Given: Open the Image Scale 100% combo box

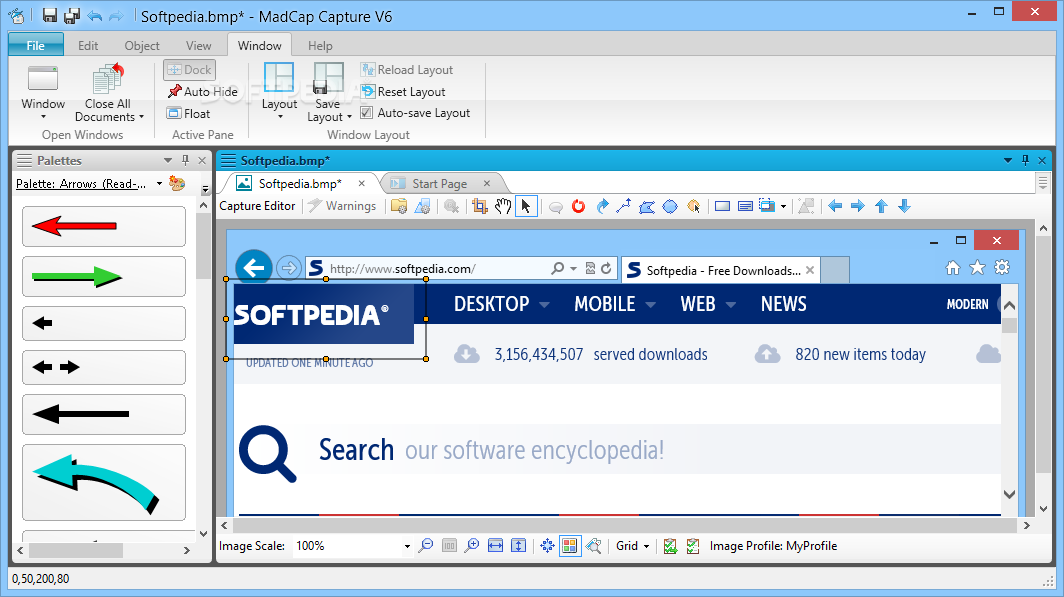Looking at the screenshot, I should tap(353, 545).
